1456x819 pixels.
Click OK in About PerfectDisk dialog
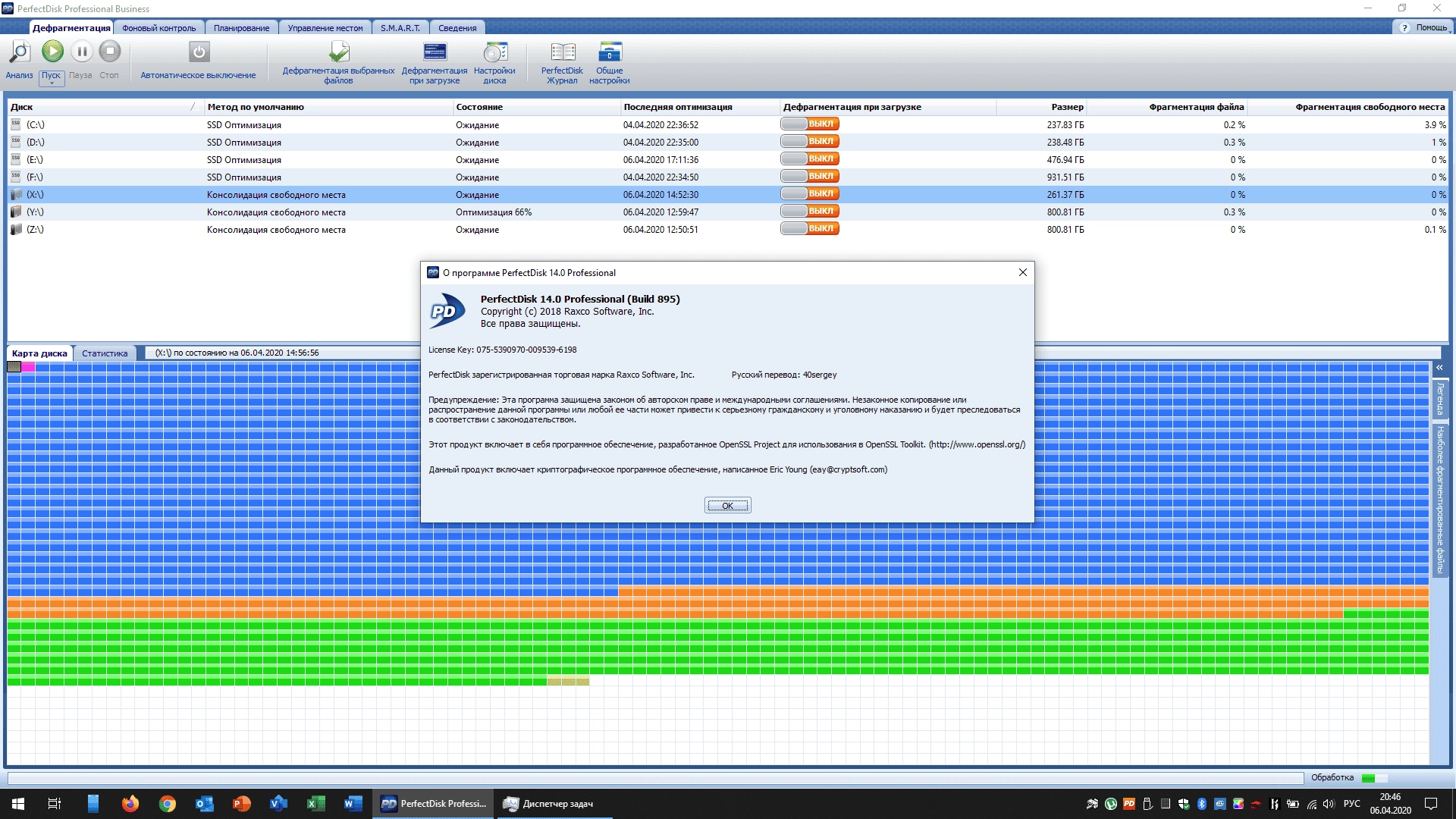pyautogui.click(x=727, y=506)
